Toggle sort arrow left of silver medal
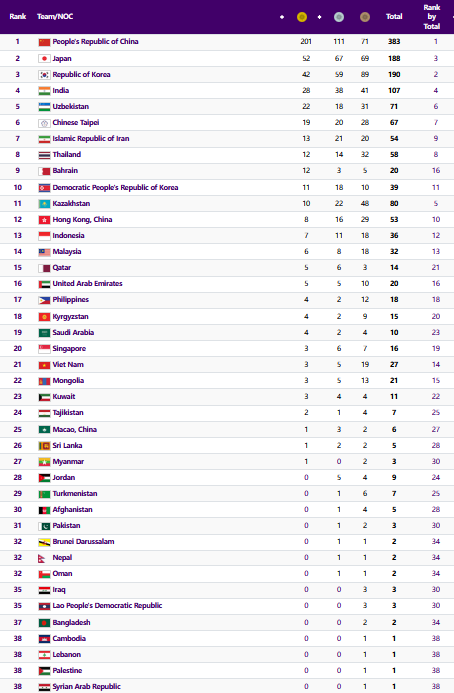 click(x=319, y=17)
